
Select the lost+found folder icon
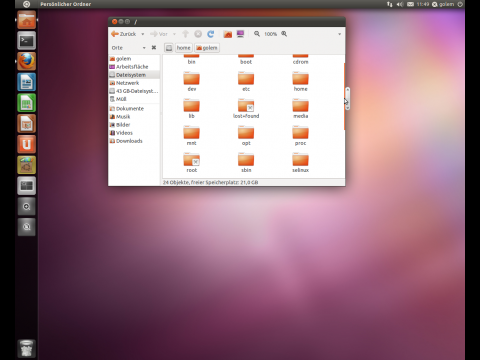coord(246,106)
